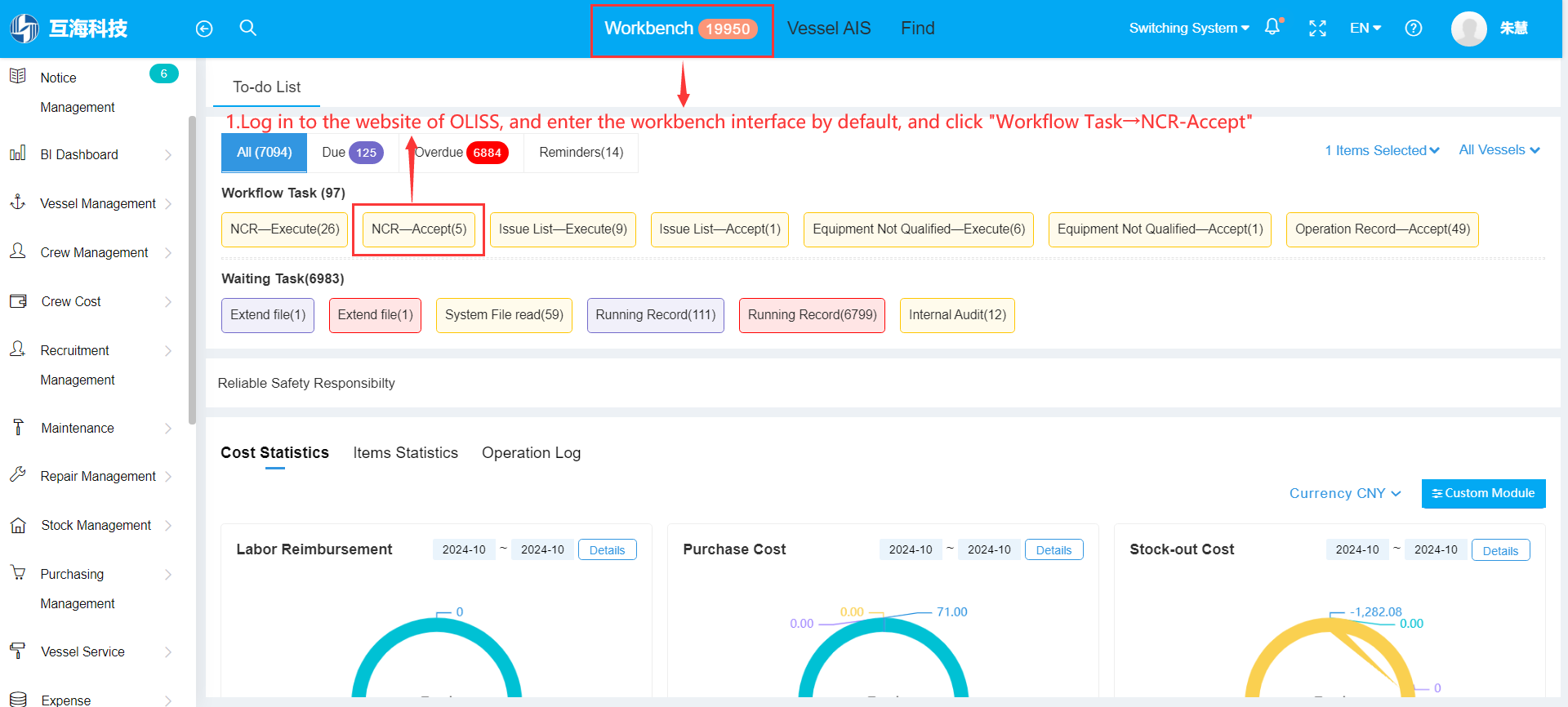Screen dimensions: 1568x707
Task: Click the Stock Management house icon
Action: 18,525
